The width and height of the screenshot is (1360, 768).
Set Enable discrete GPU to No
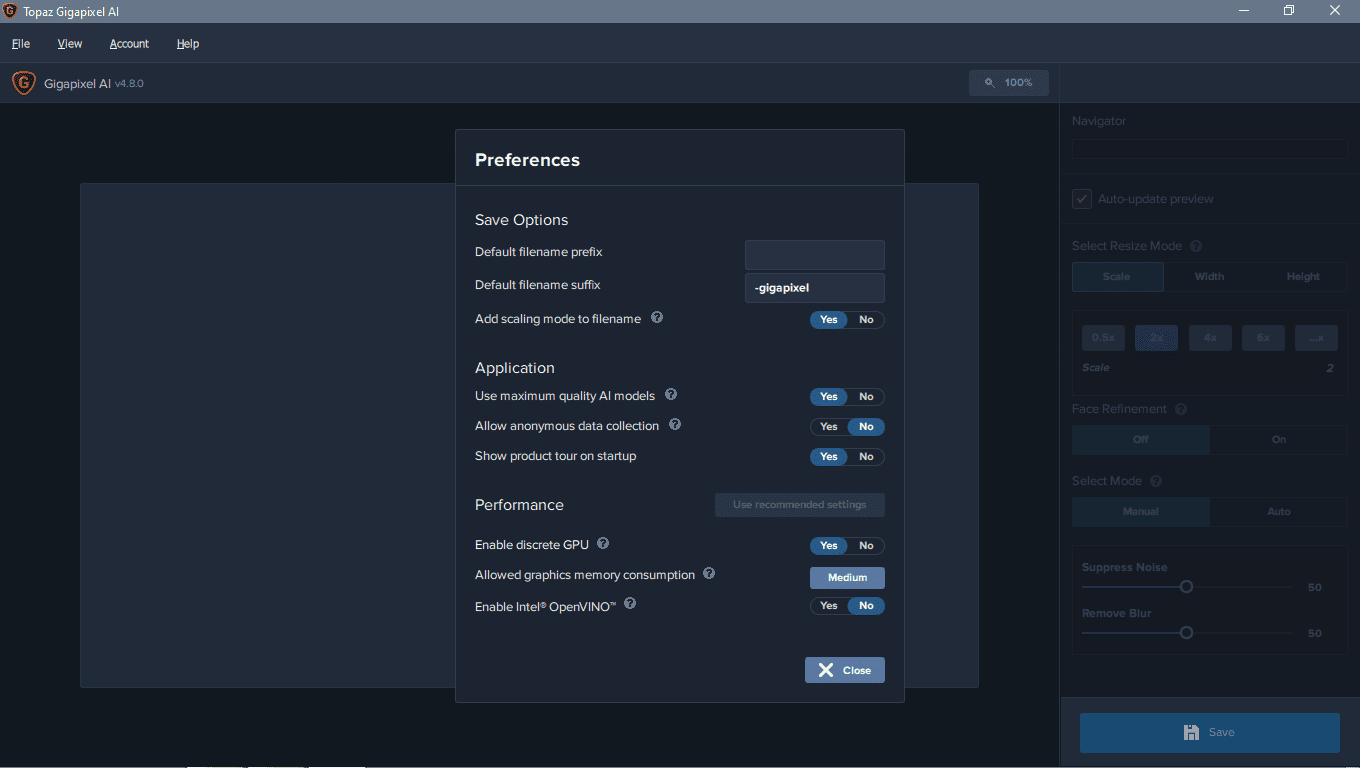(866, 546)
